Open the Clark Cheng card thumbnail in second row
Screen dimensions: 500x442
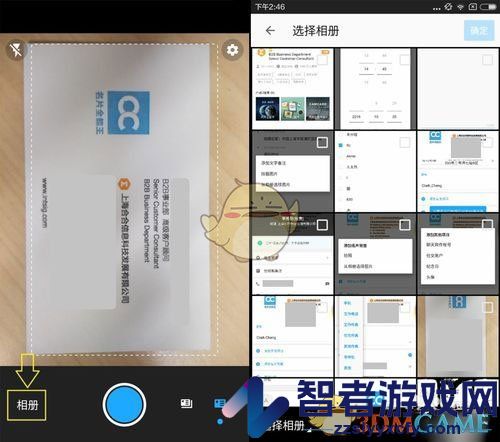pyautogui.click(x=458, y=171)
